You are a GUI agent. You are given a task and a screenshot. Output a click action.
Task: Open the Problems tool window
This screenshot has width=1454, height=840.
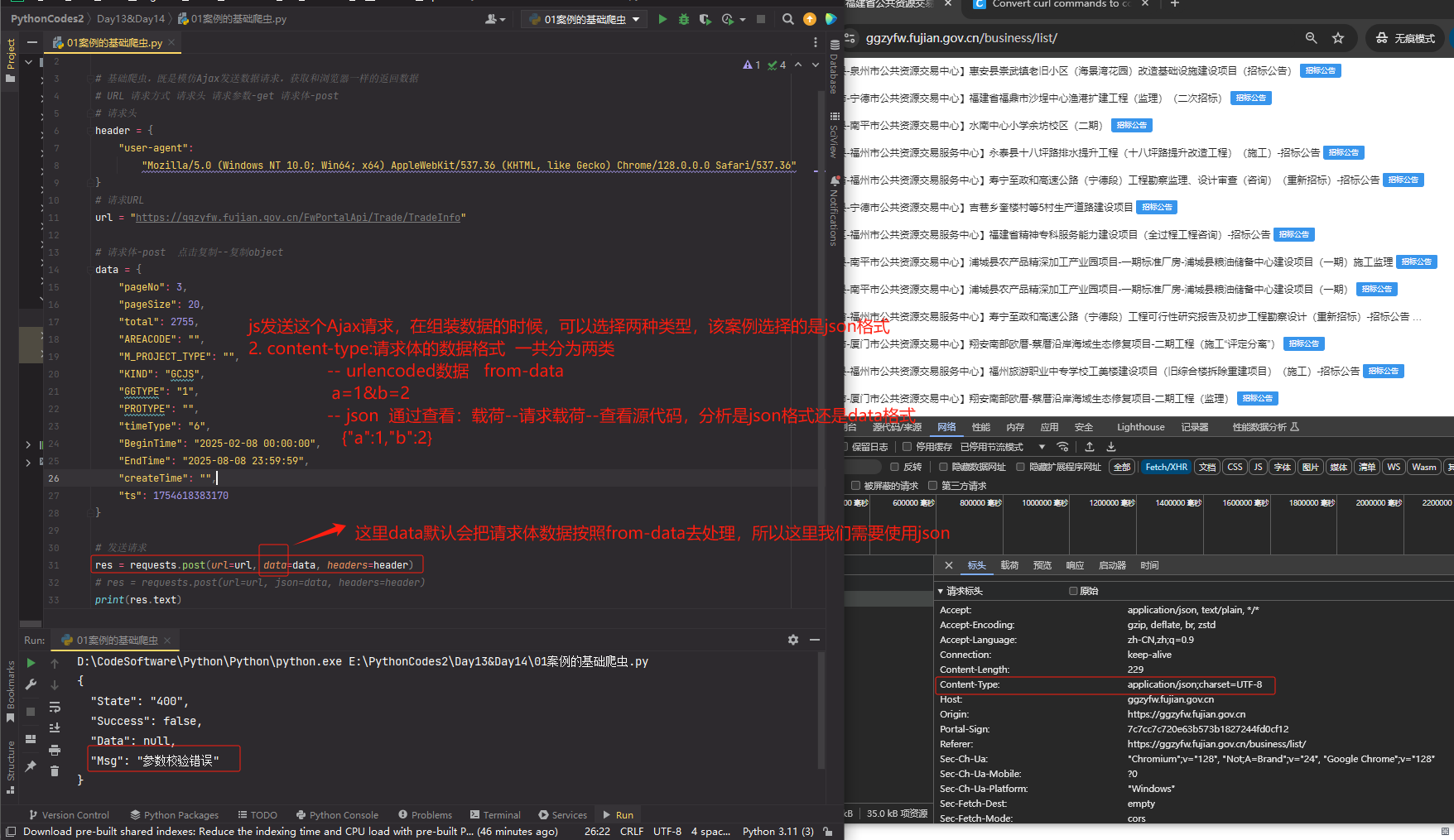pos(425,815)
